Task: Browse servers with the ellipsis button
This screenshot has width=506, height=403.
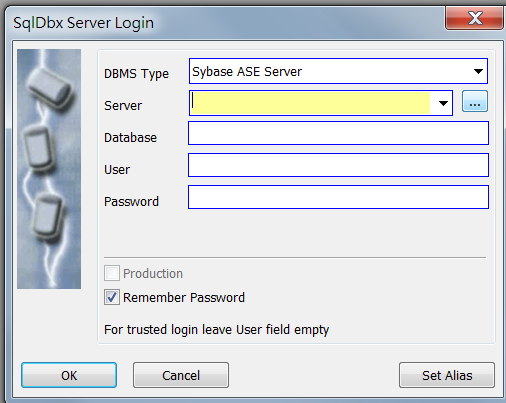Action: point(475,101)
